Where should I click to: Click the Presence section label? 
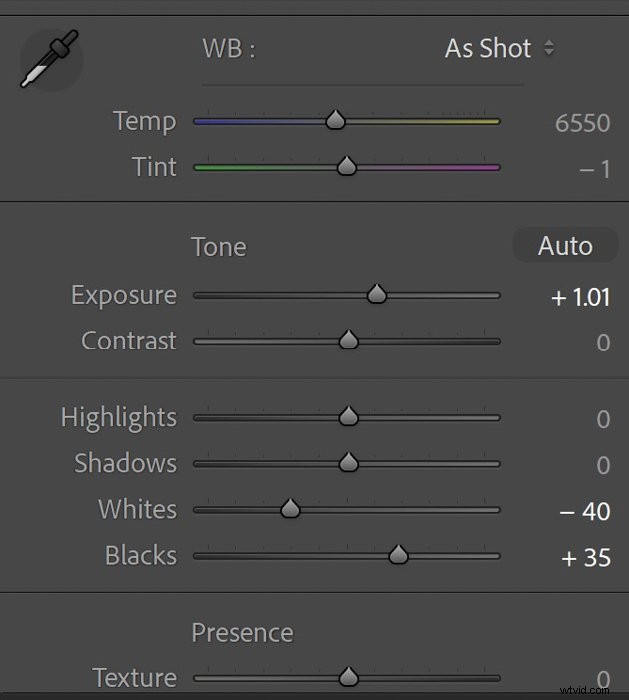coord(242,633)
